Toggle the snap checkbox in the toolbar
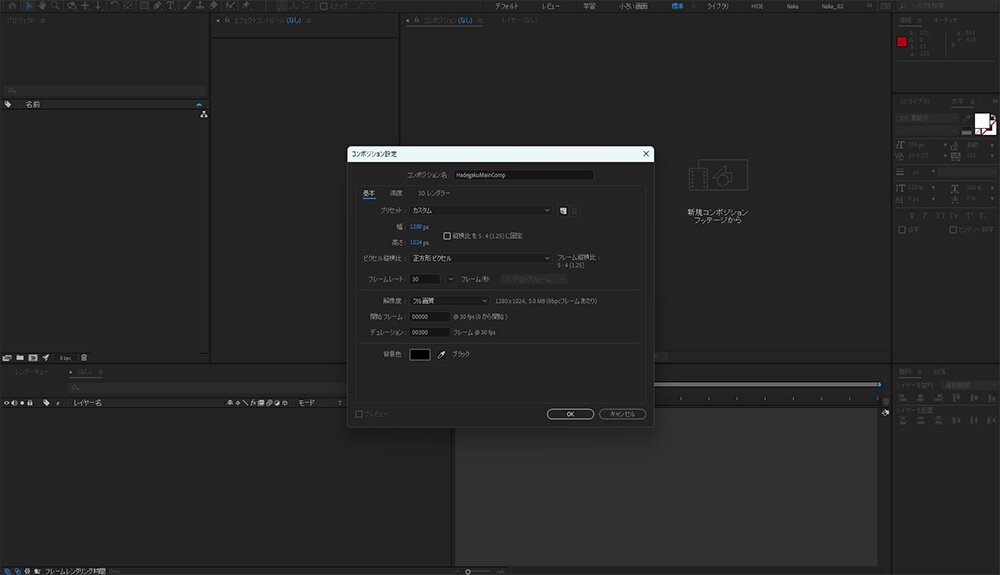The width and height of the screenshot is (1000, 575). pos(323,6)
